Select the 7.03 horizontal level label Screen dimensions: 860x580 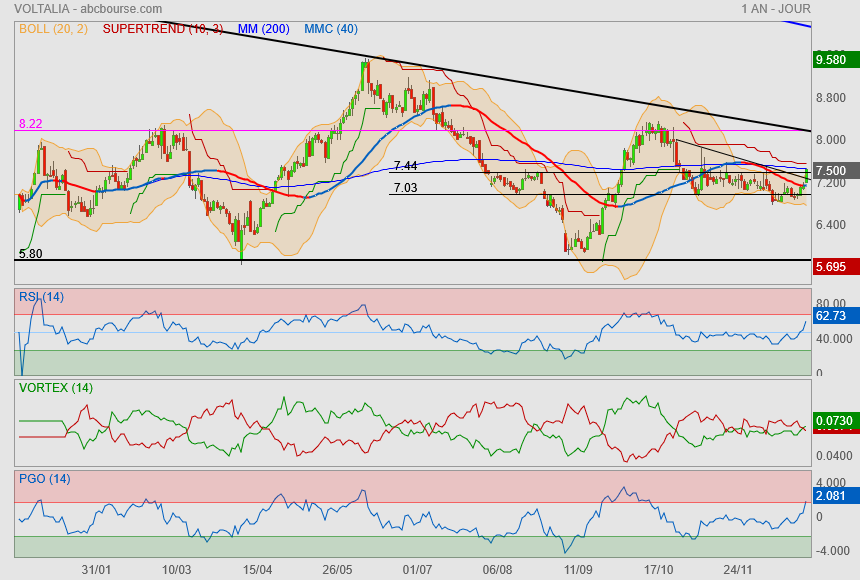click(x=405, y=187)
